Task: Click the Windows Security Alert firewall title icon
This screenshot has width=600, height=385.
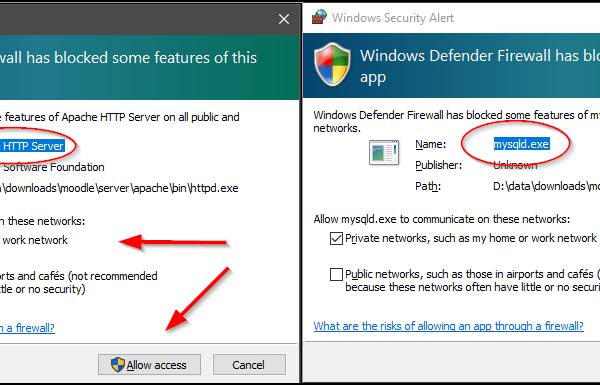Action: 319,17
